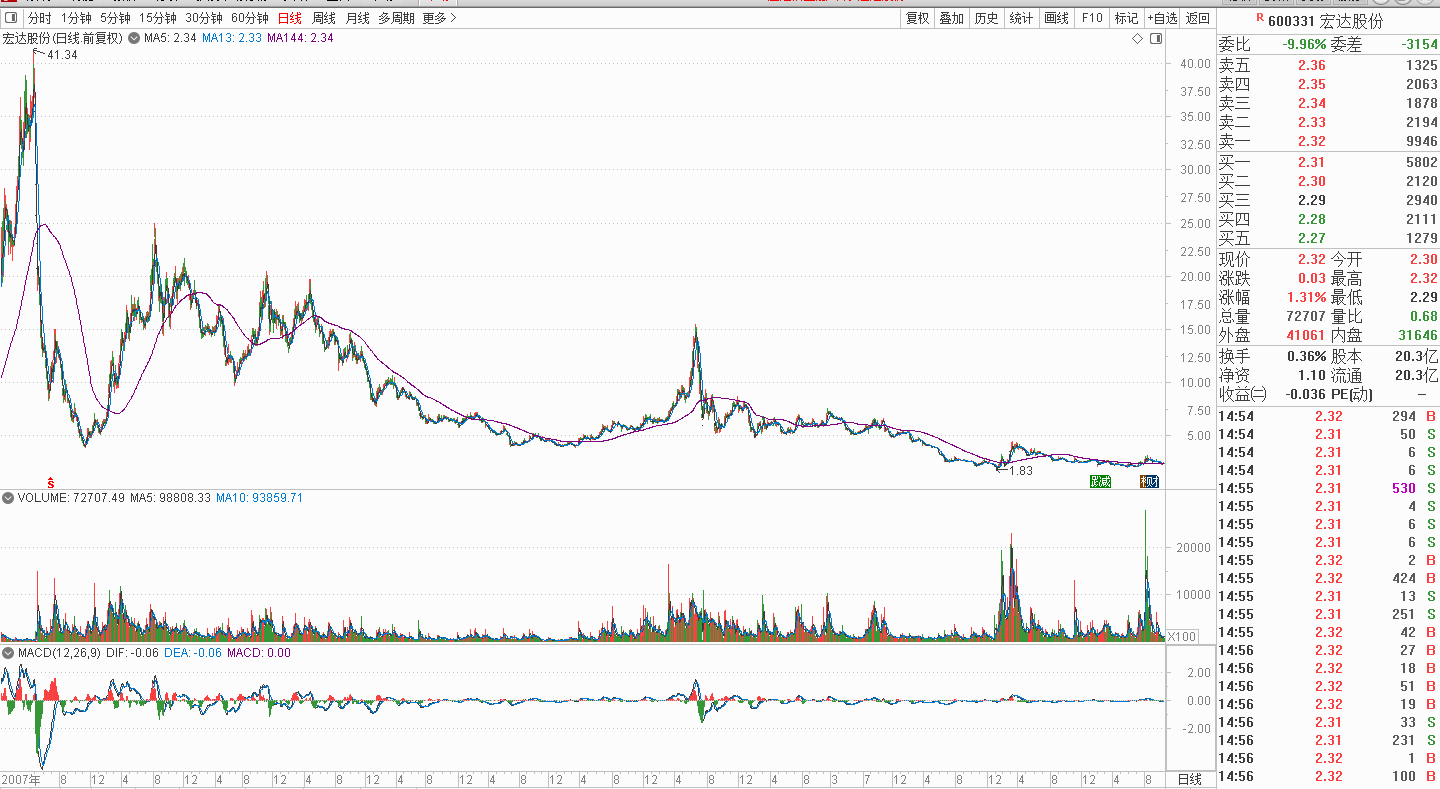The image size is (1440, 789).
Task: Switch to 月线 monthly chart
Action: pyautogui.click(x=357, y=18)
